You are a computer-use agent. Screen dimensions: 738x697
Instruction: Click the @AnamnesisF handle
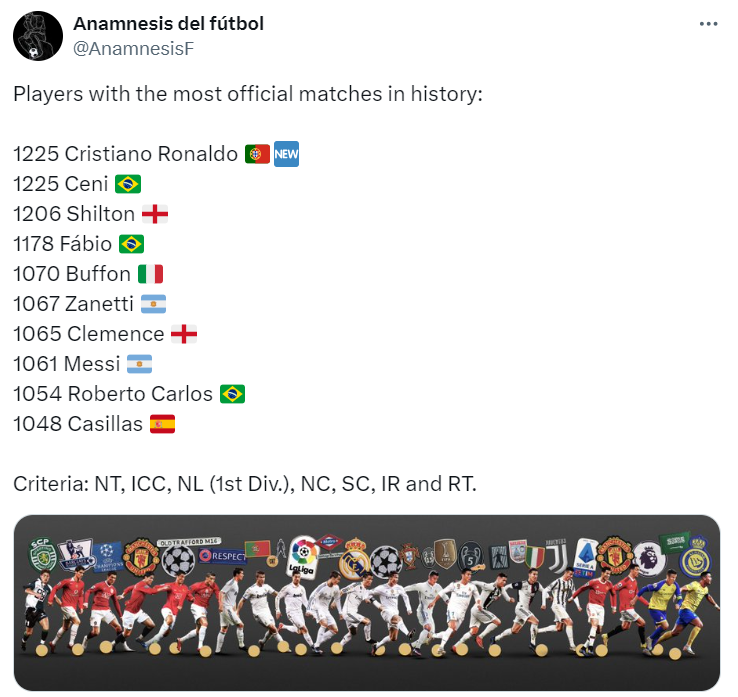(x=125, y=46)
